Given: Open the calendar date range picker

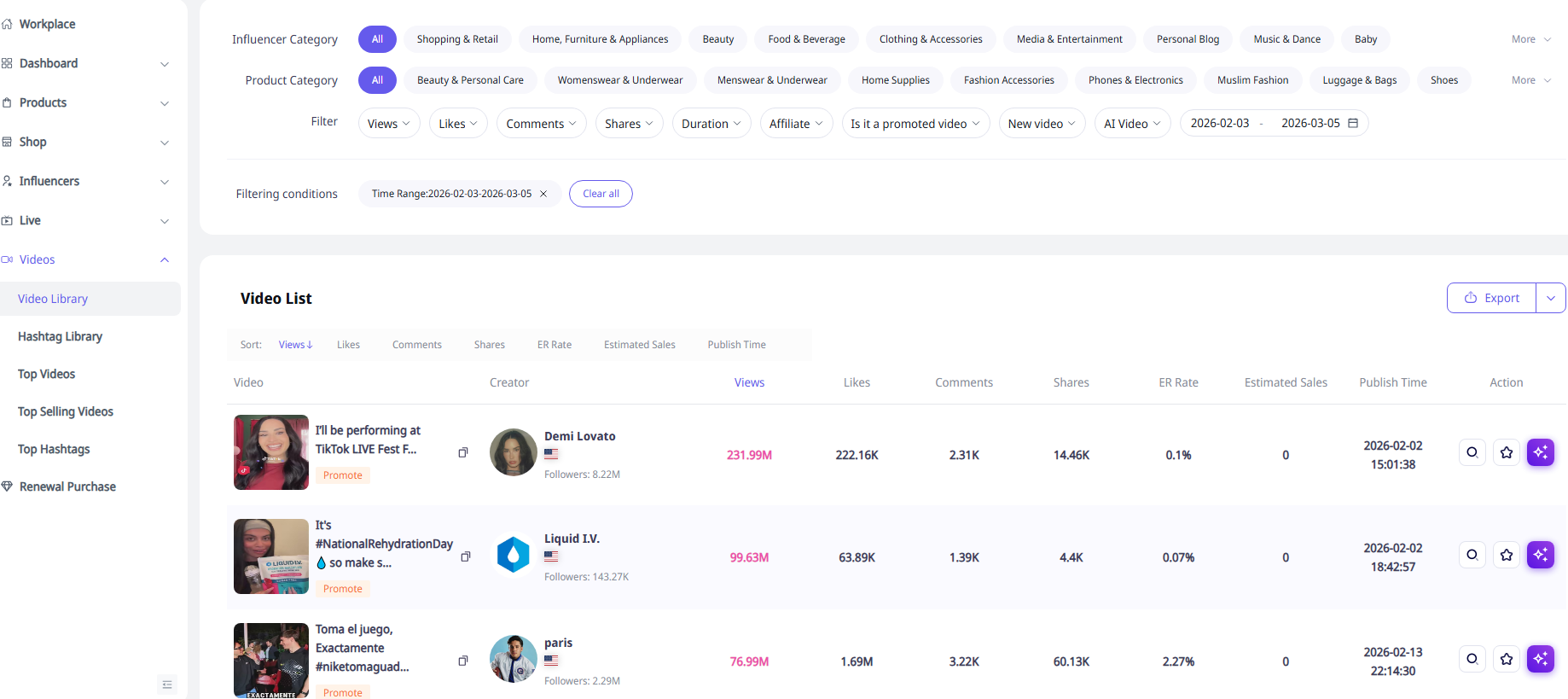Looking at the screenshot, I should click(x=1352, y=123).
